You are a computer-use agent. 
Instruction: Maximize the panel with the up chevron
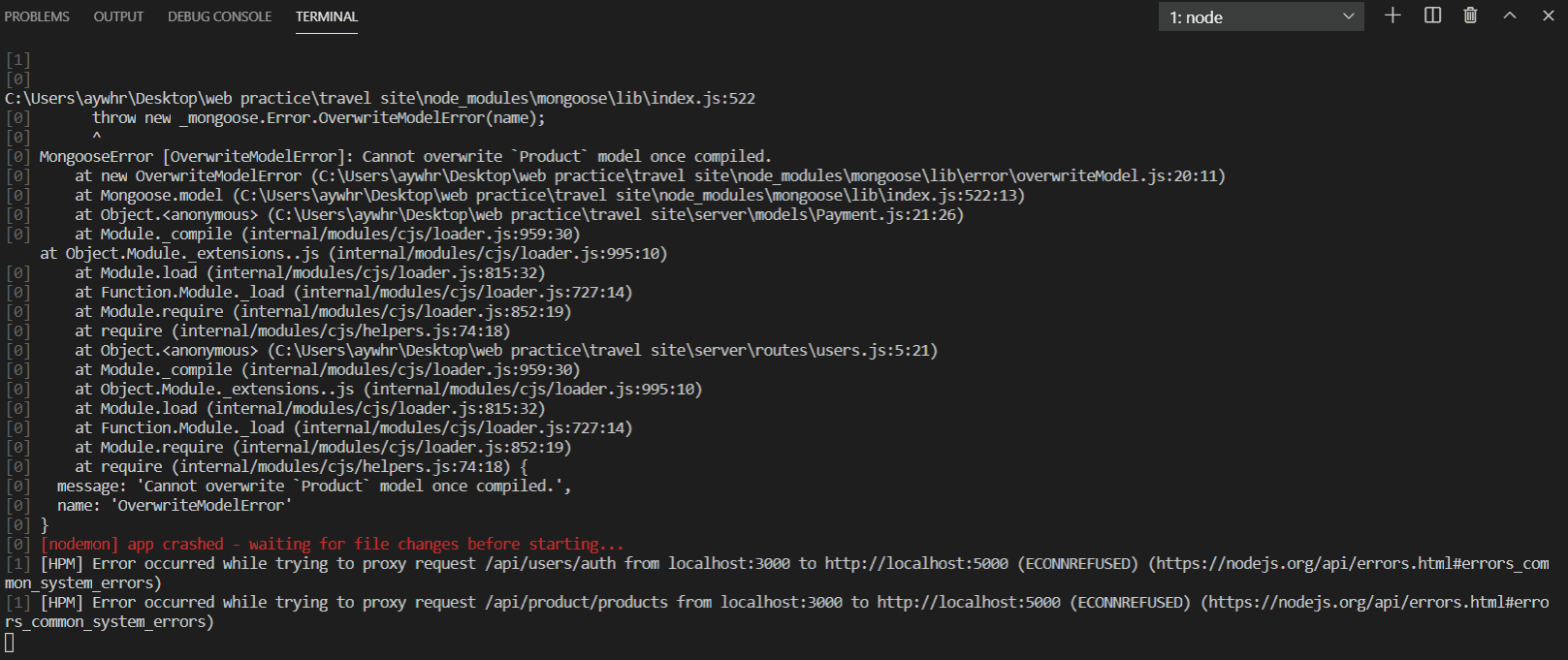point(1510,16)
